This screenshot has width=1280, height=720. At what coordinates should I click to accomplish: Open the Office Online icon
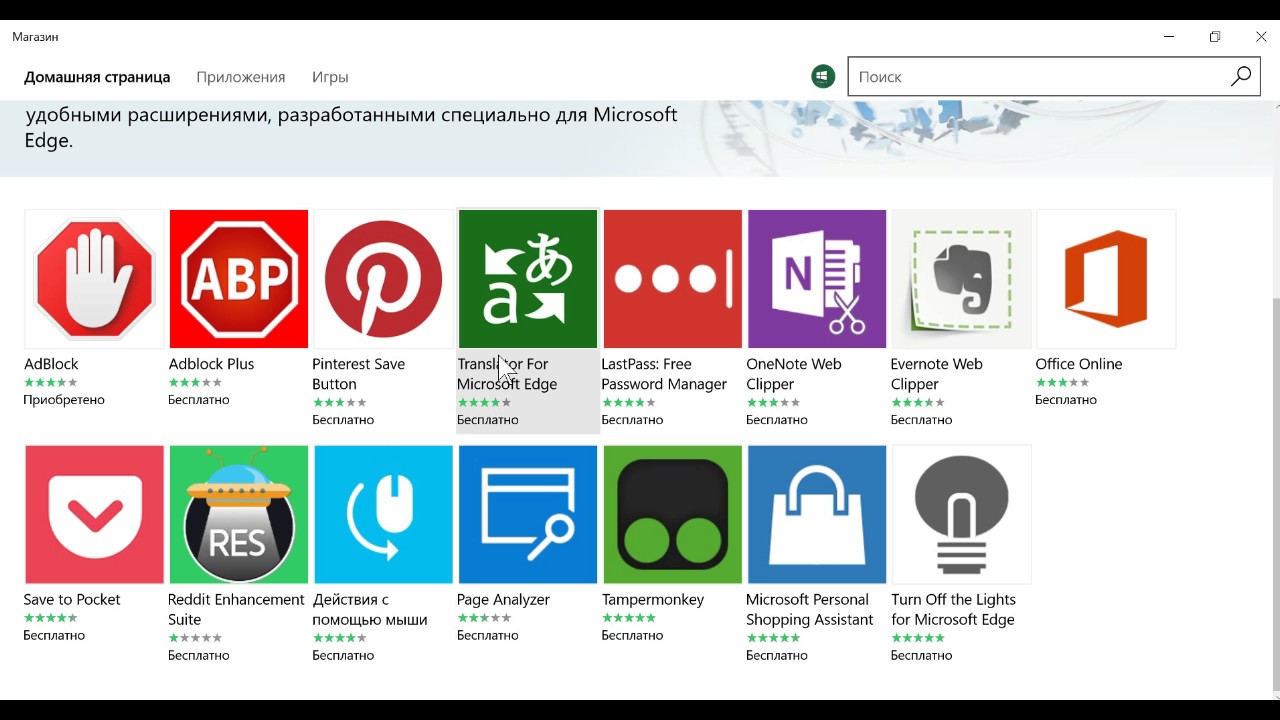click(x=1106, y=279)
